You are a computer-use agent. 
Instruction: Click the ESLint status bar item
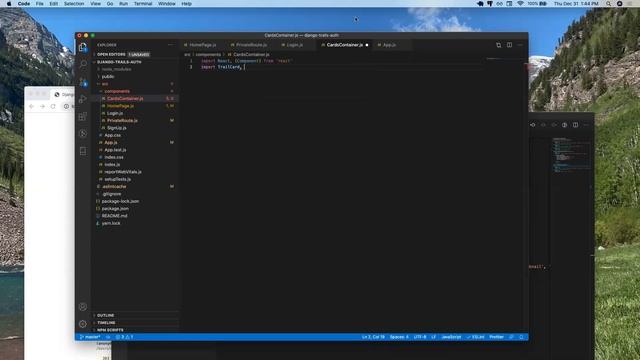[x=476, y=337]
